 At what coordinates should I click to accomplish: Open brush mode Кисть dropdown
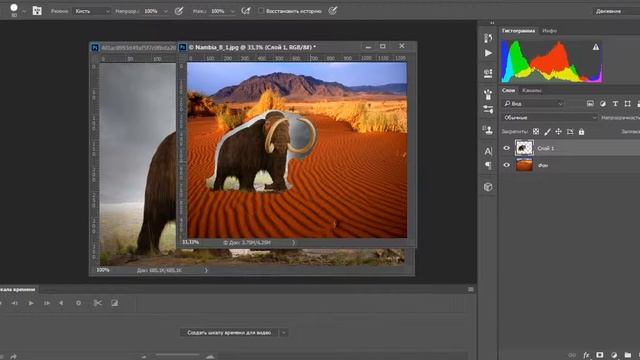pyautogui.click(x=92, y=11)
